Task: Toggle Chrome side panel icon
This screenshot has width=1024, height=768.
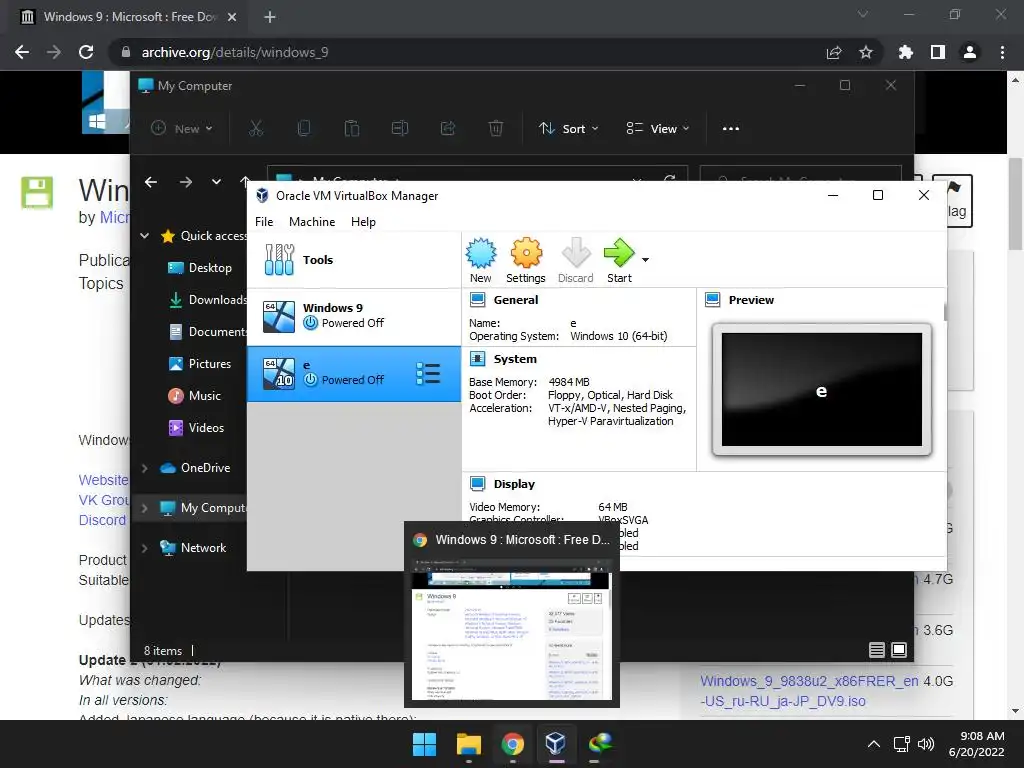Action: [938, 52]
